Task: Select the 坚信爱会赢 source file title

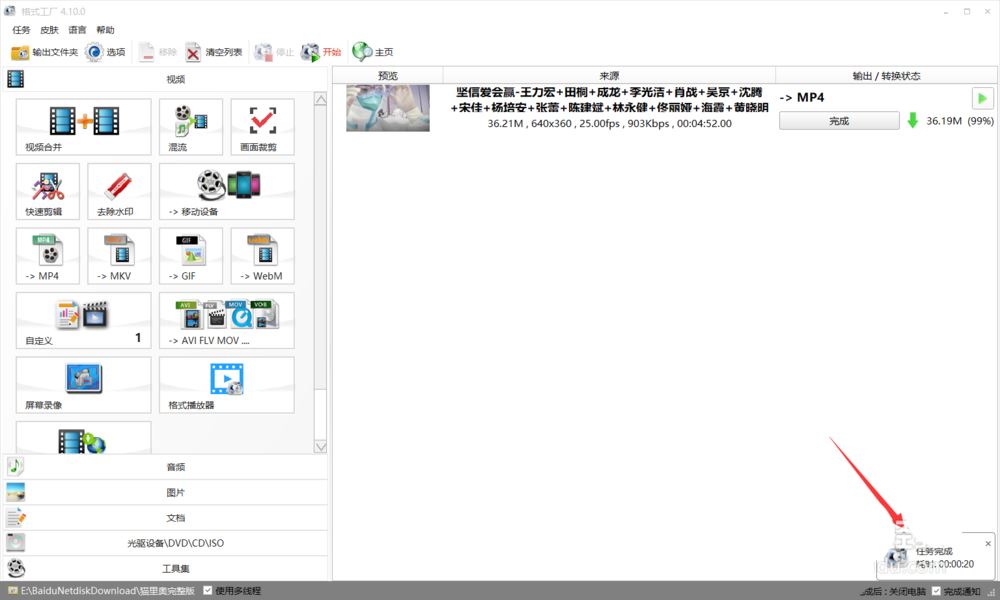Action: (609, 100)
